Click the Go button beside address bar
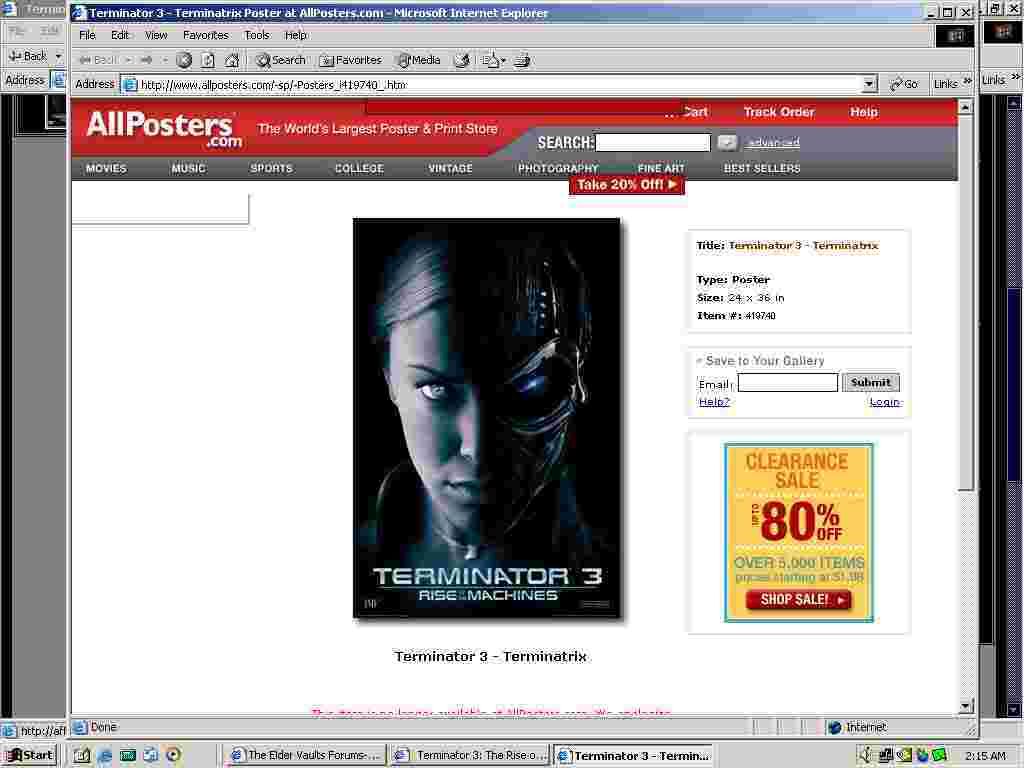 (904, 84)
